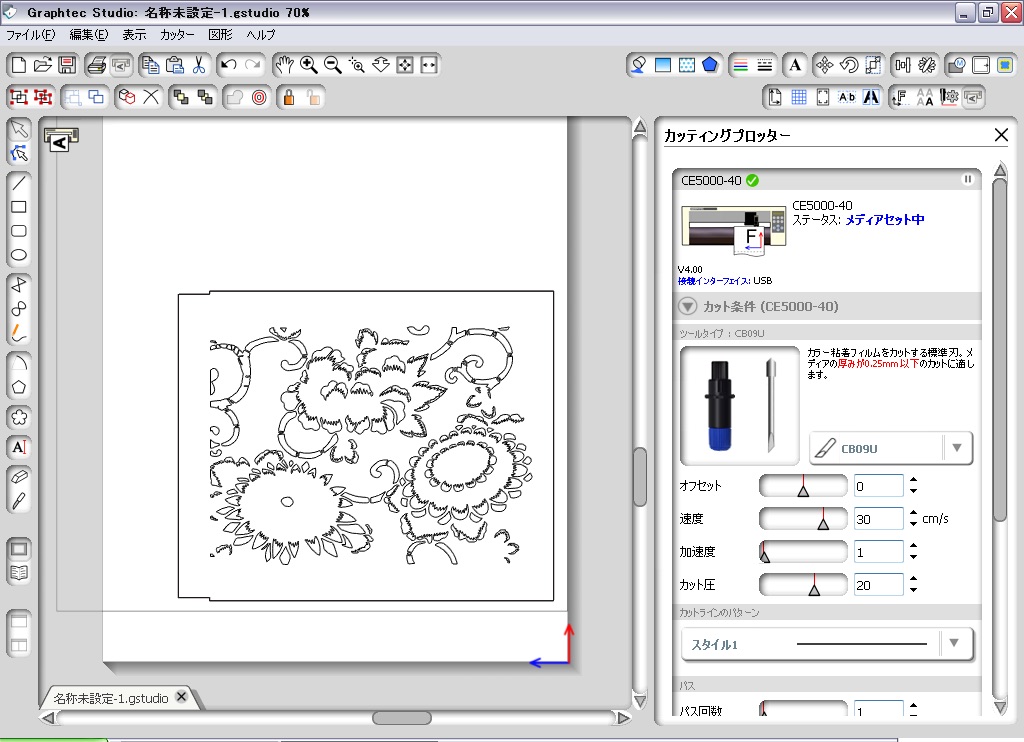Activate the Eraser tool
Screen dimensions: 1024x742
tap(18, 476)
